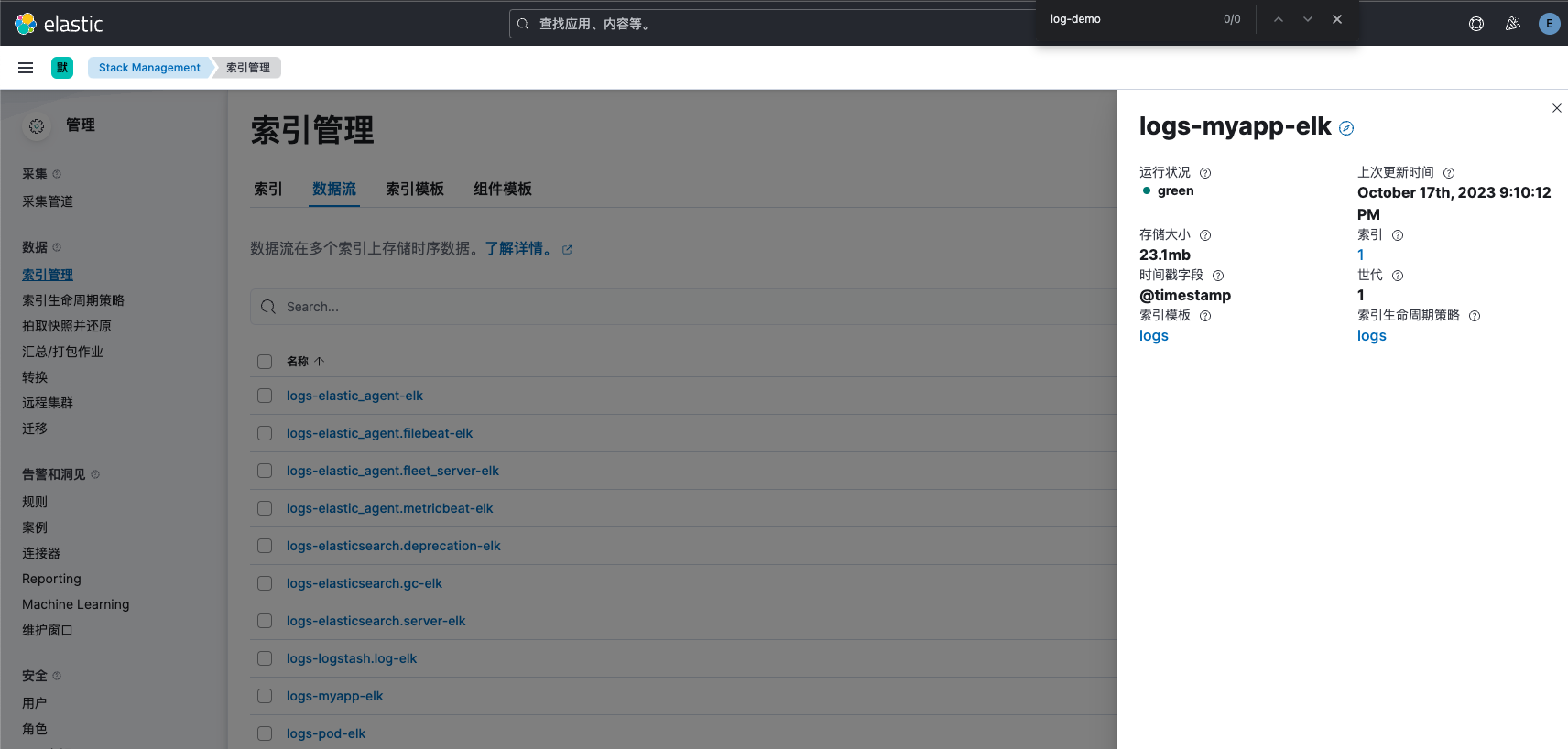This screenshot has width=1568, height=749.
Task: Click the info icon beside 告警和洞见 section
Action: (x=95, y=474)
